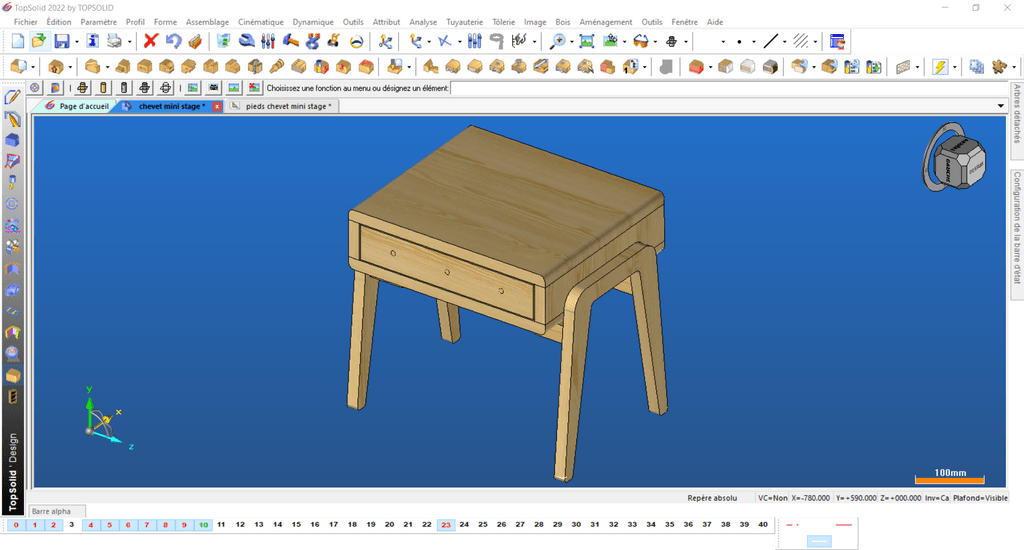Click the safety glasses render mode icon

[641, 41]
